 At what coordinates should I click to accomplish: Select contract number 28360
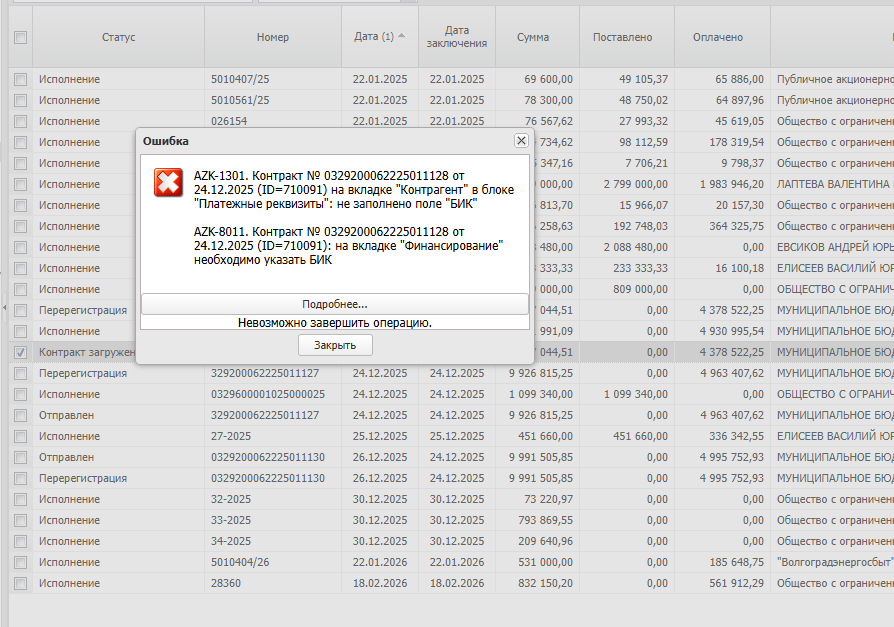(x=273, y=583)
